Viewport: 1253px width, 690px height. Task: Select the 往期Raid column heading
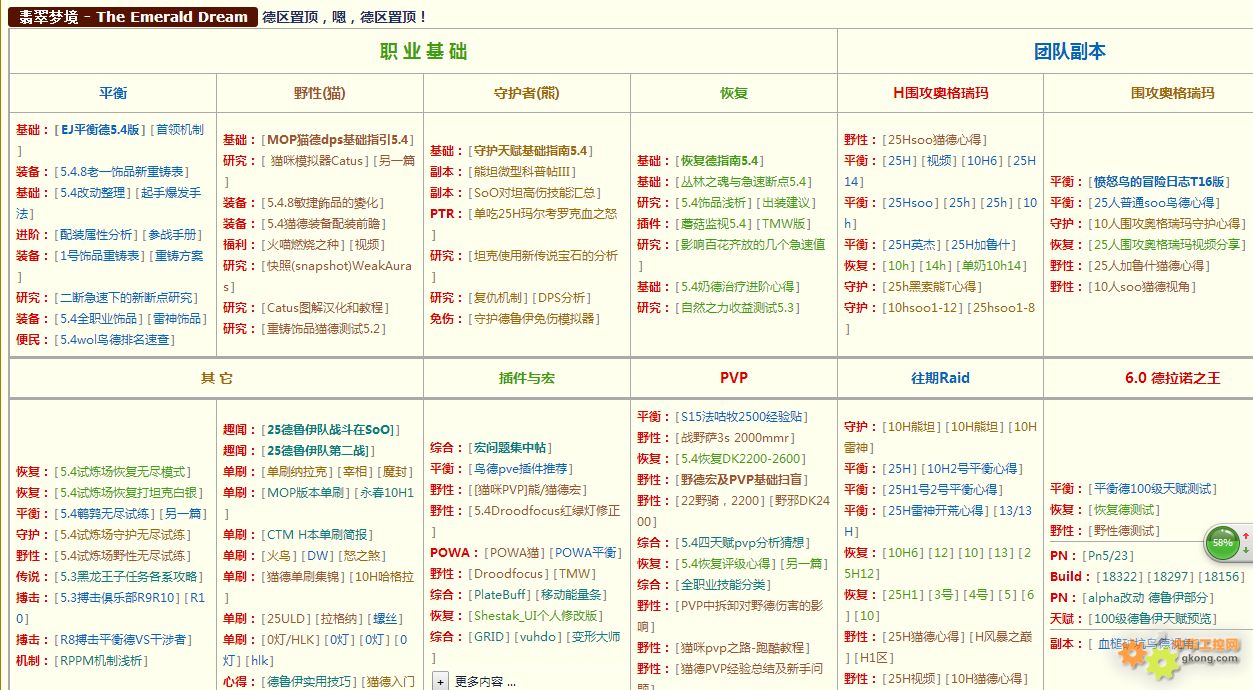pyautogui.click(x=940, y=378)
